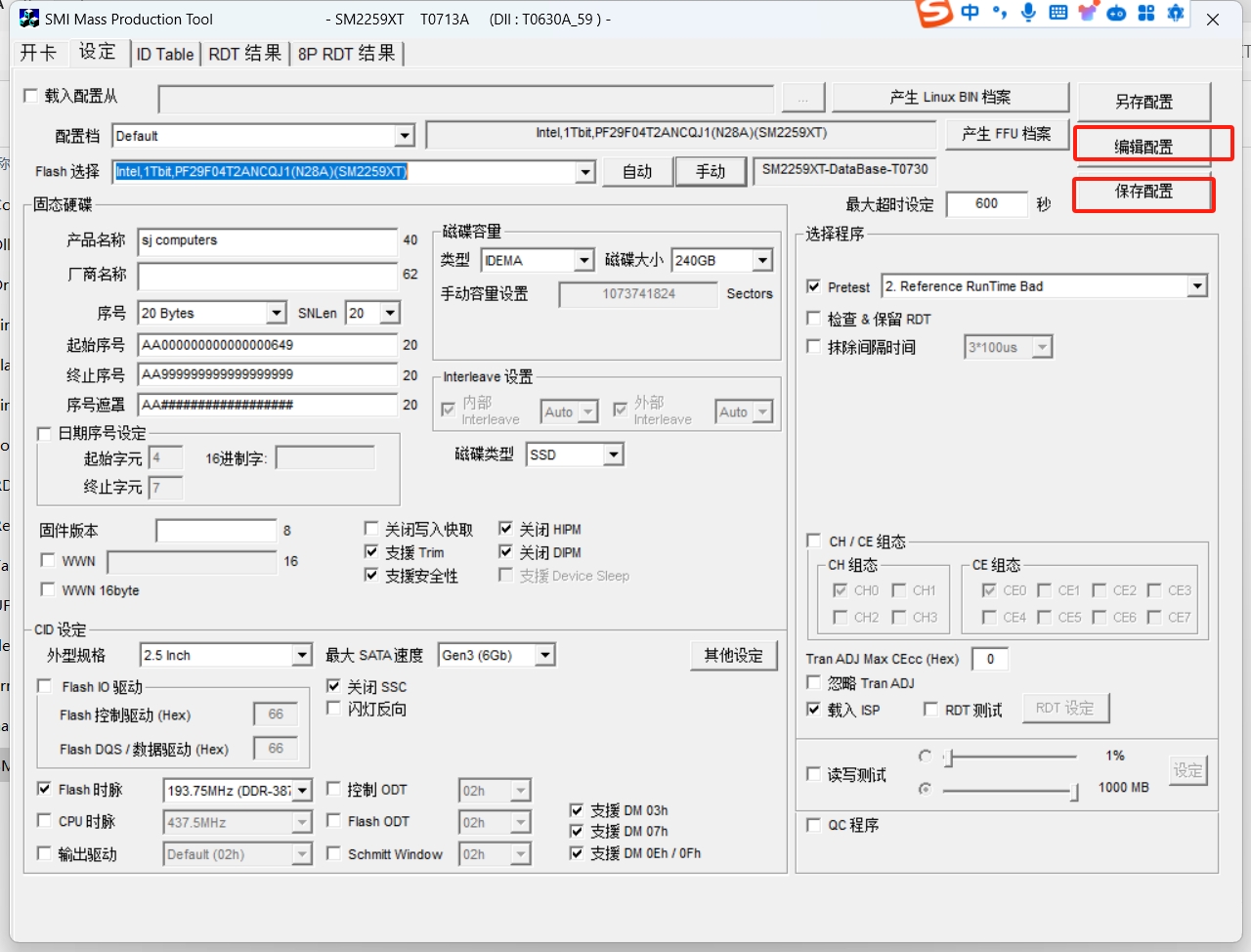The height and width of the screenshot is (952, 1251).
Task: Click the 产品名称 input field
Action: [x=268, y=241]
